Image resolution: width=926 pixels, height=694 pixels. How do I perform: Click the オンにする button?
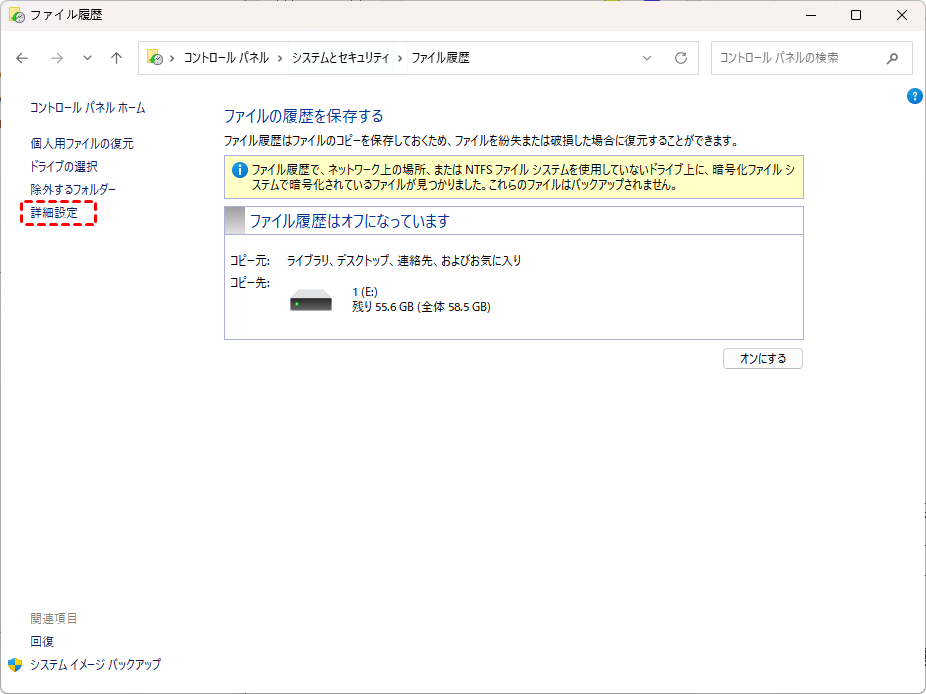[x=762, y=358]
